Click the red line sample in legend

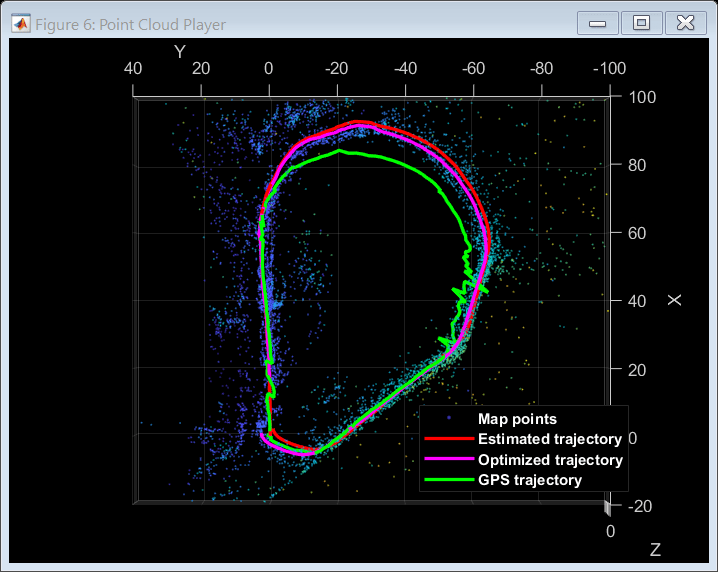(449, 439)
